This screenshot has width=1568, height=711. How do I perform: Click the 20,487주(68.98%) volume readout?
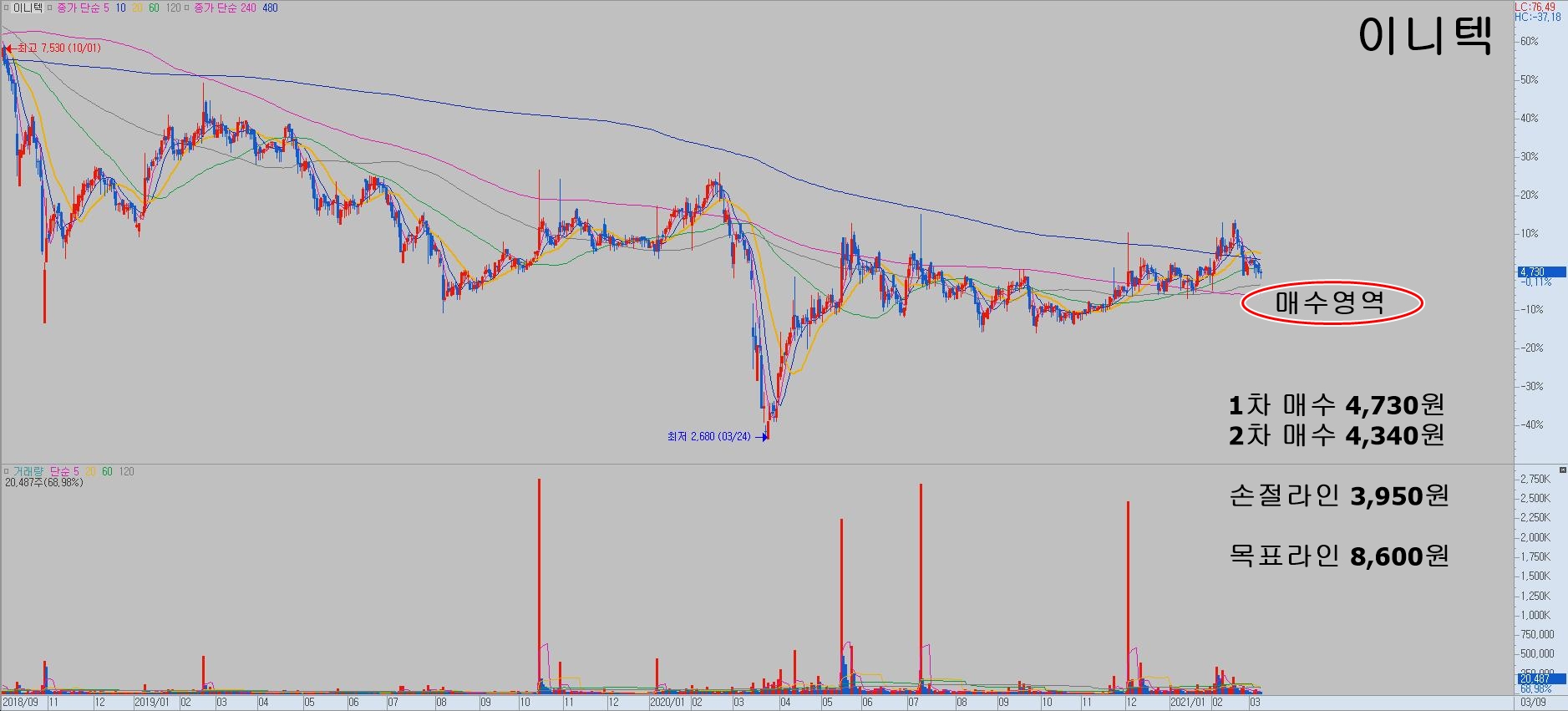pos(44,482)
